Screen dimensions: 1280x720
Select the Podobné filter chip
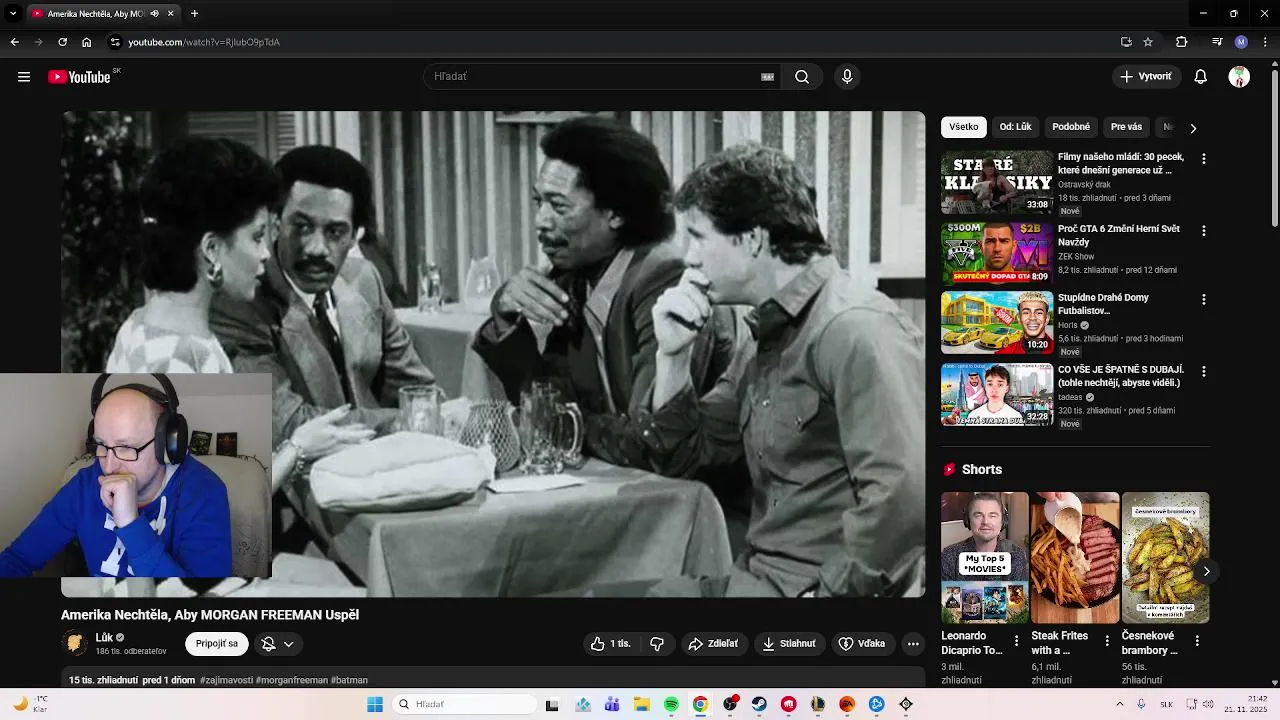click(1071, 127)
